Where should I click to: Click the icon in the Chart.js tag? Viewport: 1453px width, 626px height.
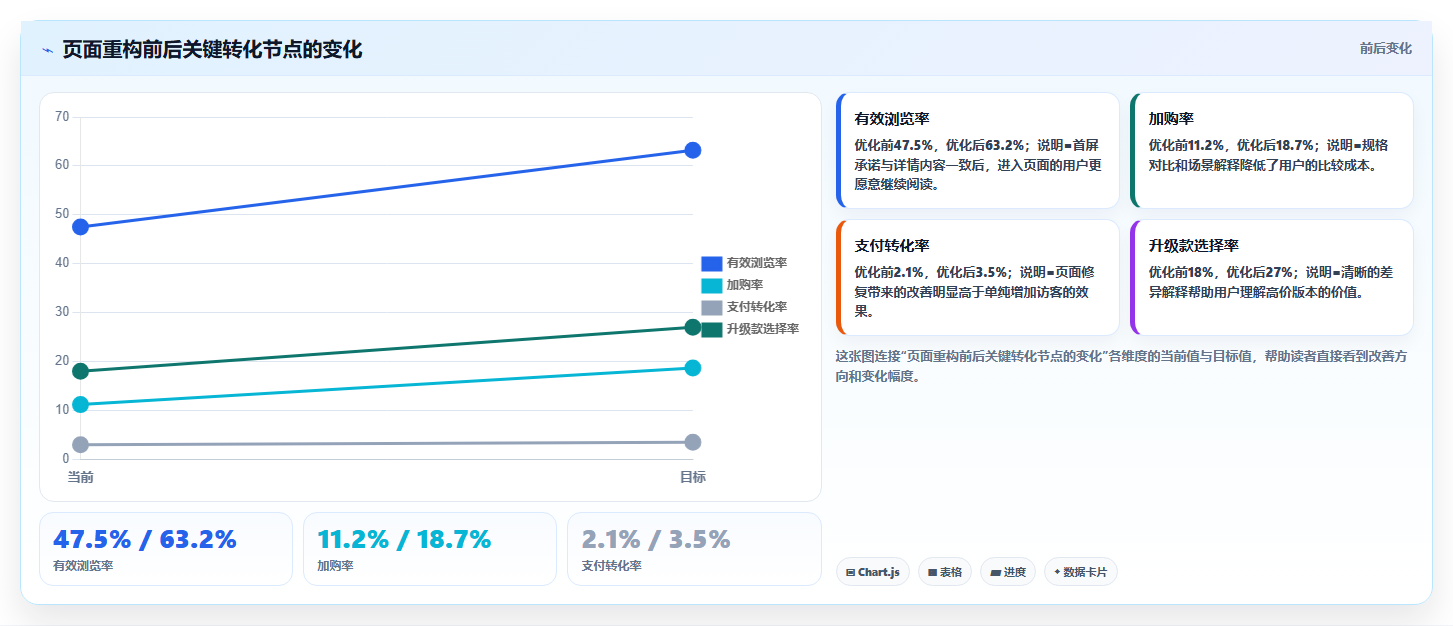850,573
